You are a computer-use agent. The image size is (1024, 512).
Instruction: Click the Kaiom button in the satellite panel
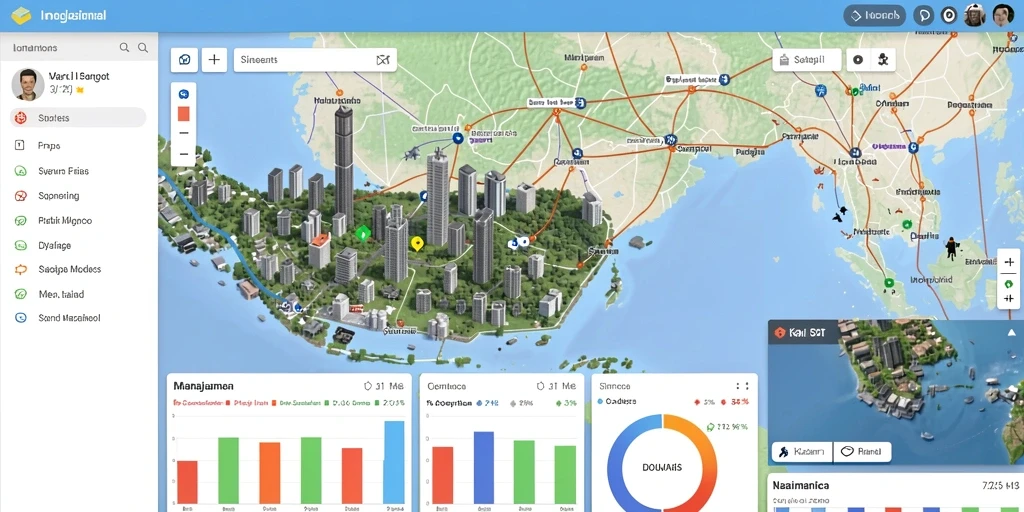[x=802, y=451]
